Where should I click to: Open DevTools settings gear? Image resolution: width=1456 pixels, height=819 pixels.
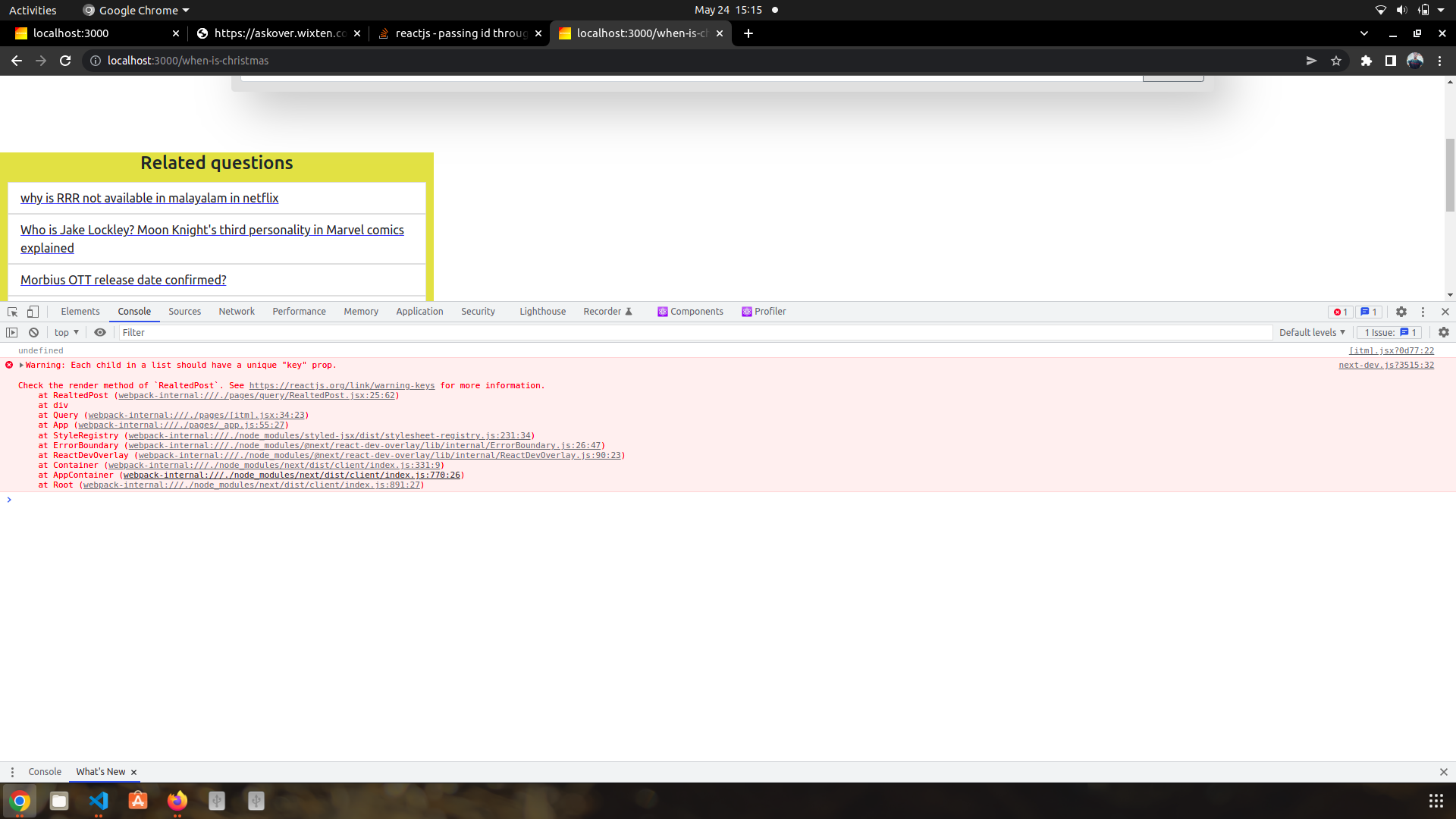(x=1401, y=312)
